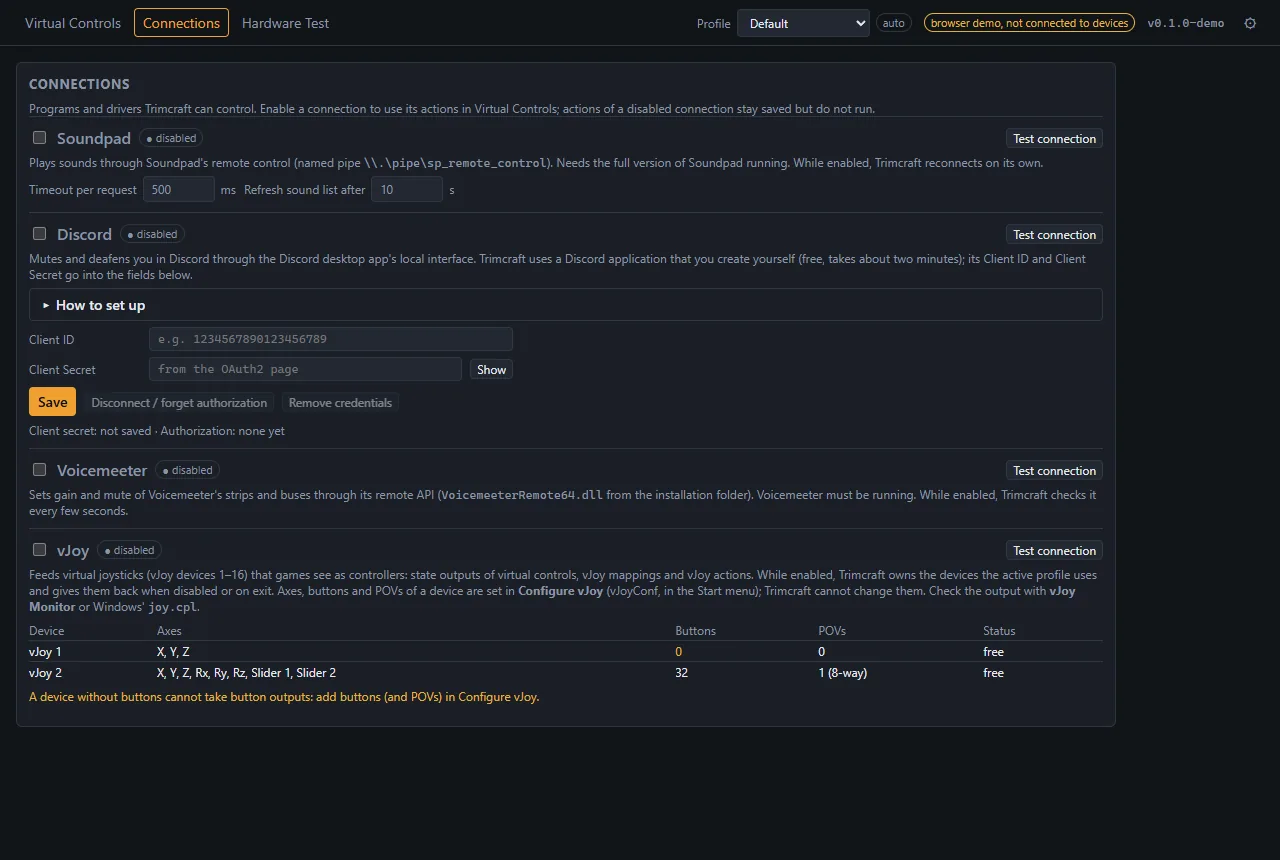1280x860 pixels.
Task: Click the vJoy disabled status badge
Action: point(130,550)
